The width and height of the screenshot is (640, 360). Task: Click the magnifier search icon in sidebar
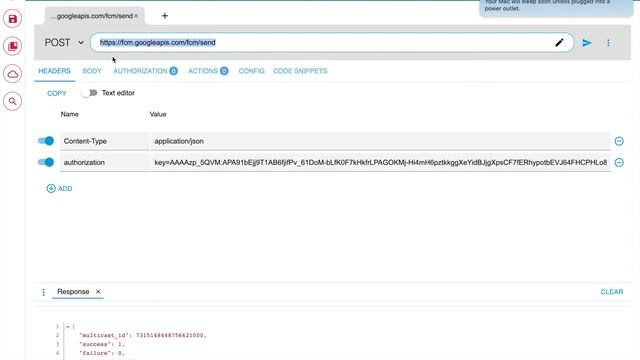pyautogui.click(x=13, y=101)
